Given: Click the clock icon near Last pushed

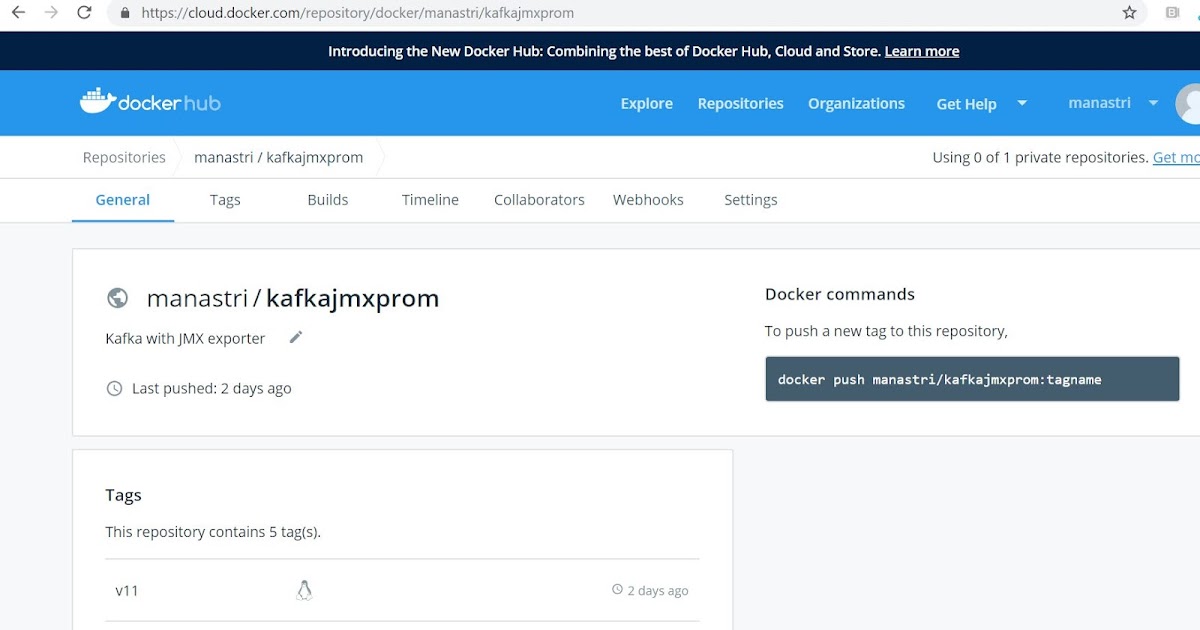Looking at the screenshot, I should tap(113, 388).
